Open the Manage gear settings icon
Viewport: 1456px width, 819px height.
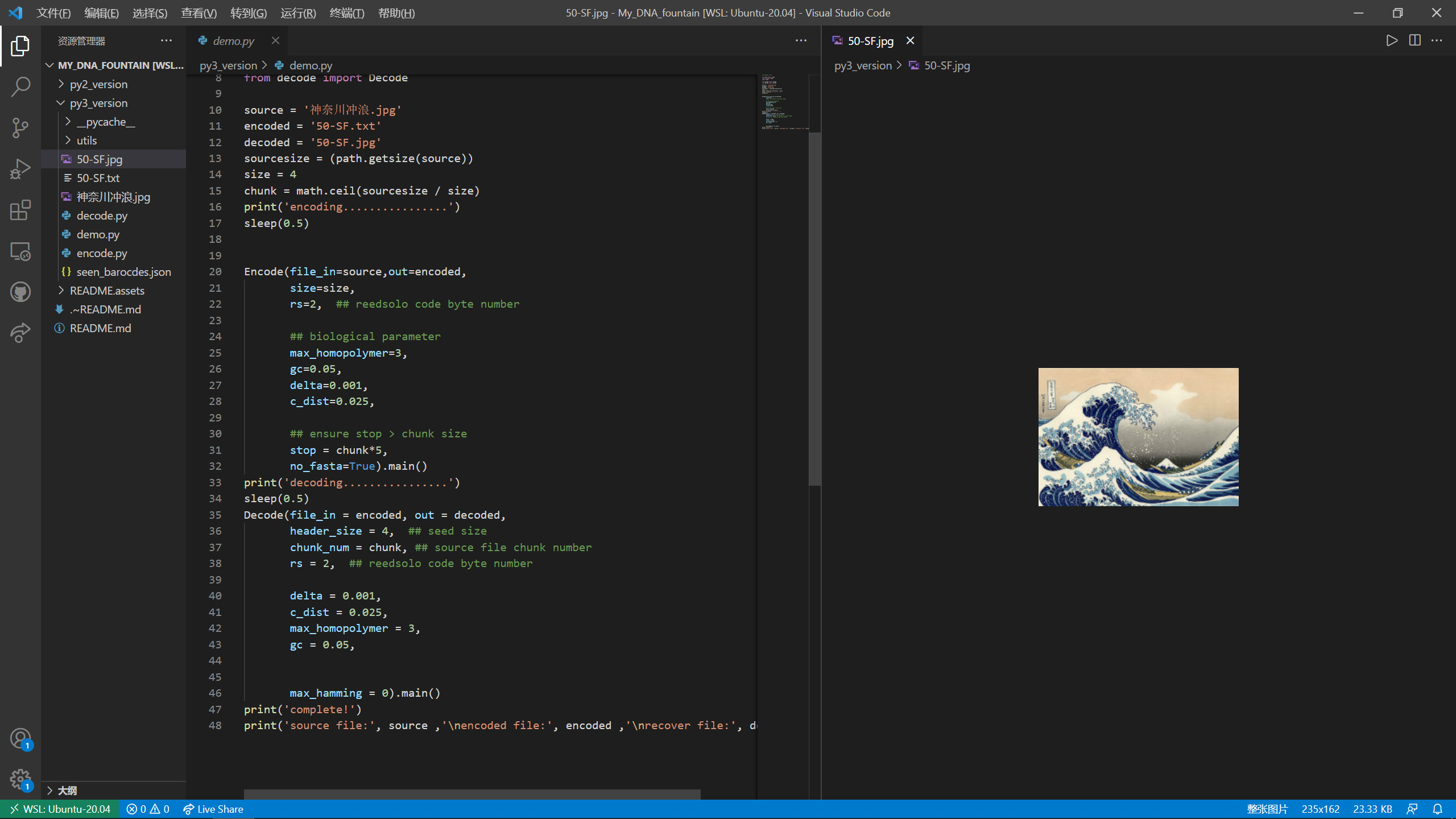[20, 779]
